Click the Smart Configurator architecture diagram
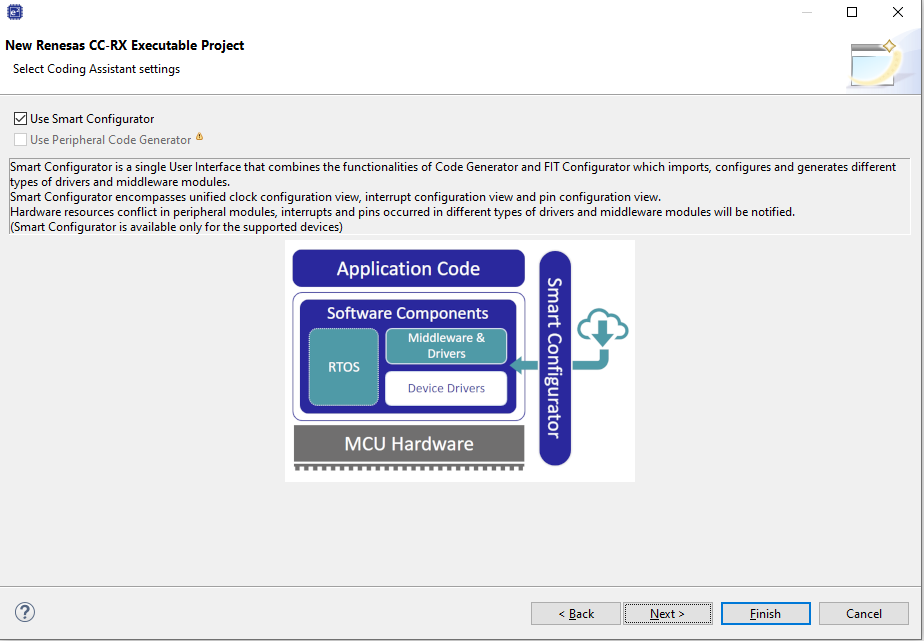This screenshot has width=924, height=641. (x=460, y=361)
